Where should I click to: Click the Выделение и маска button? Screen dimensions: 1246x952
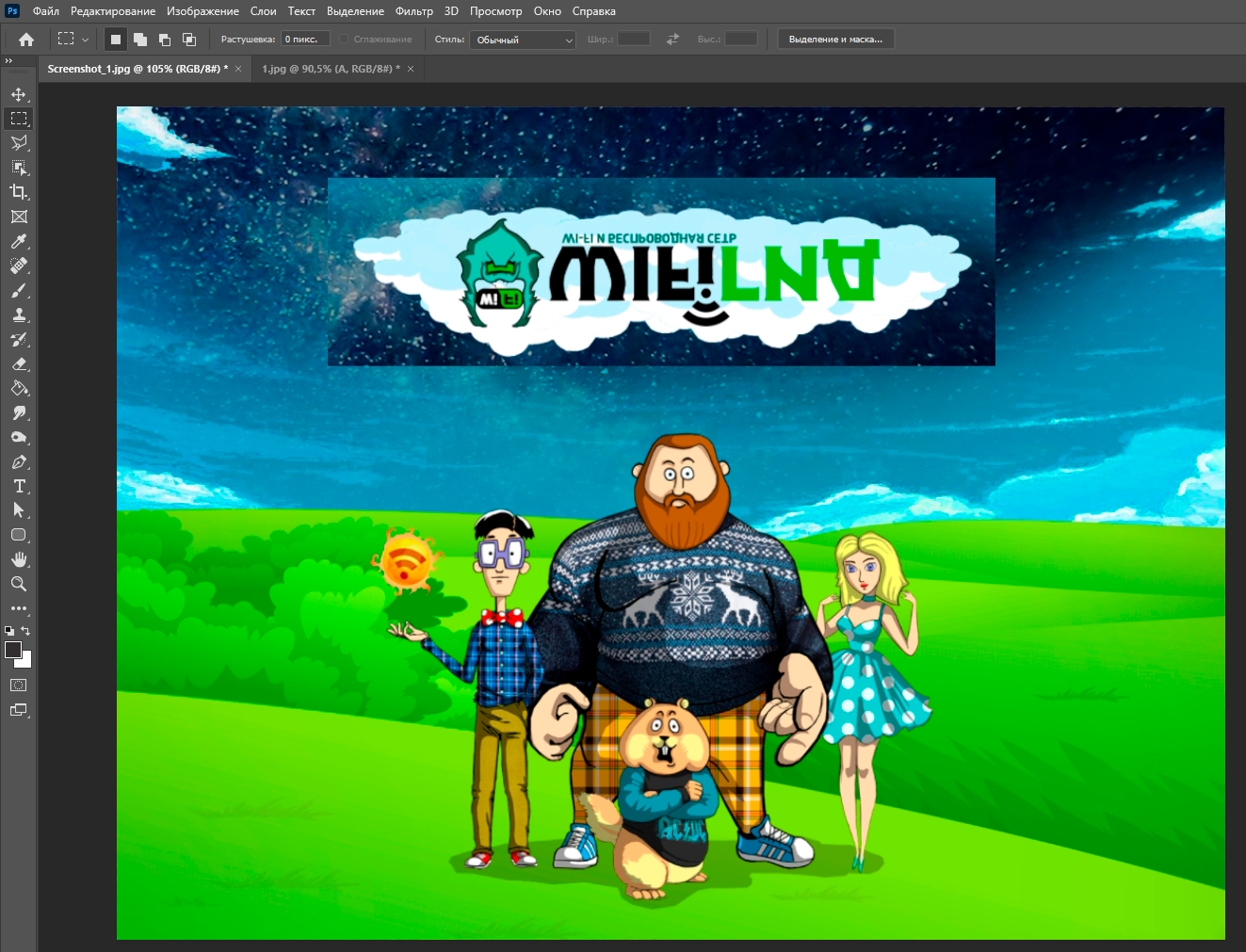coord(836,40)
